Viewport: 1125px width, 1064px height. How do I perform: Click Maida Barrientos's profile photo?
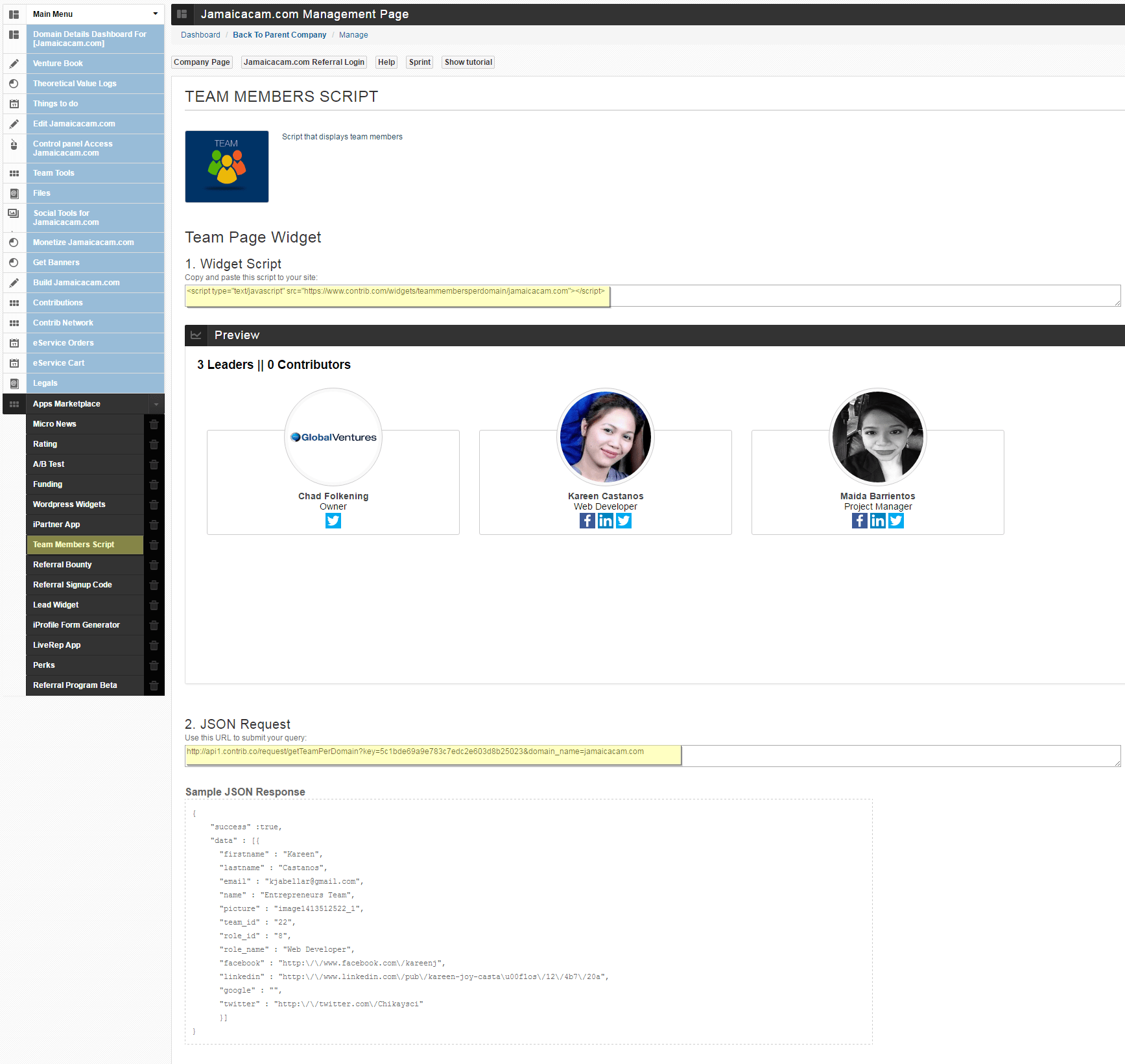[878, 437]
